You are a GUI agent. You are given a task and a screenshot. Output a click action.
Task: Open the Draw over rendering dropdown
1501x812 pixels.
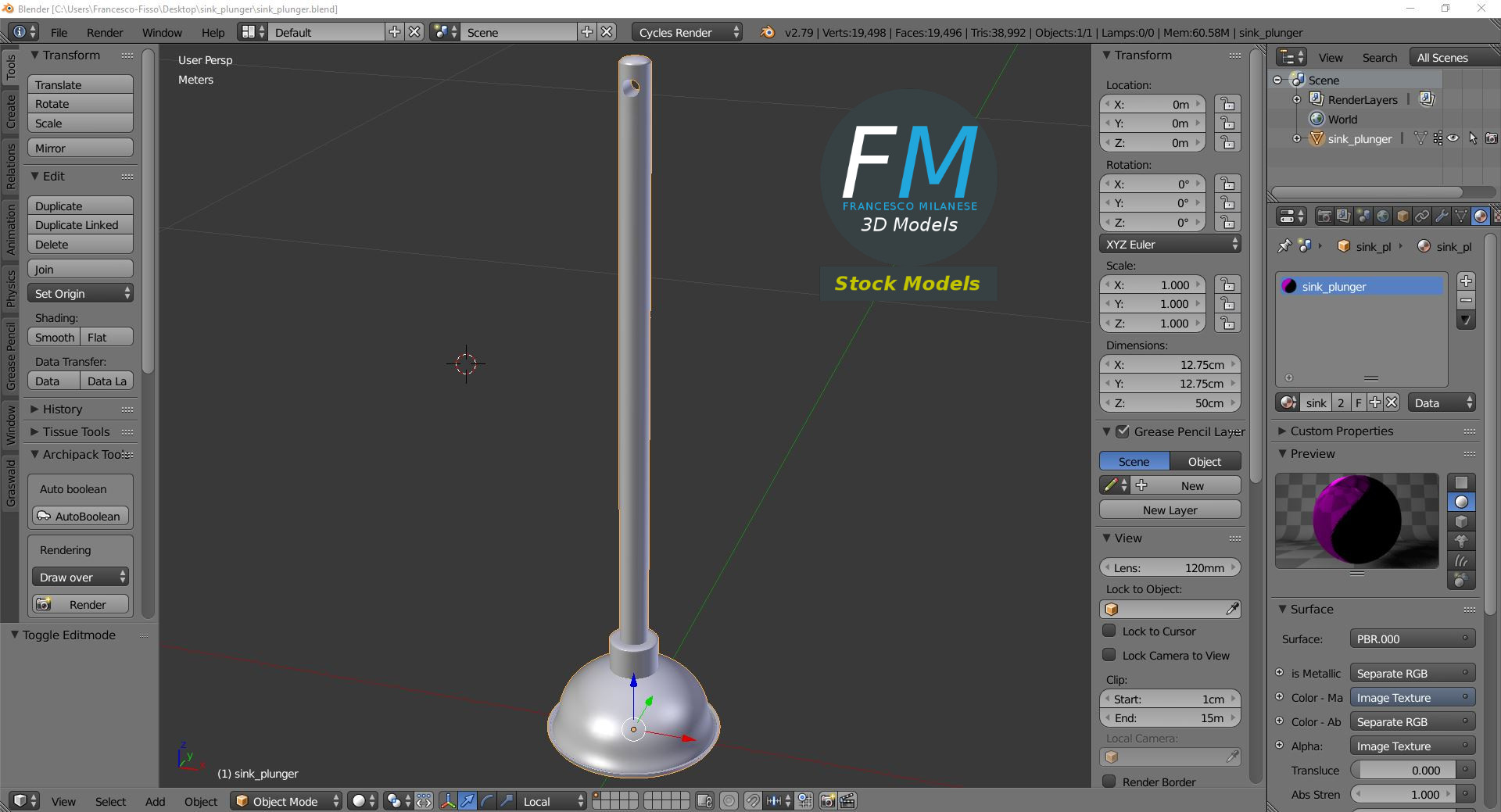[81, 578]
